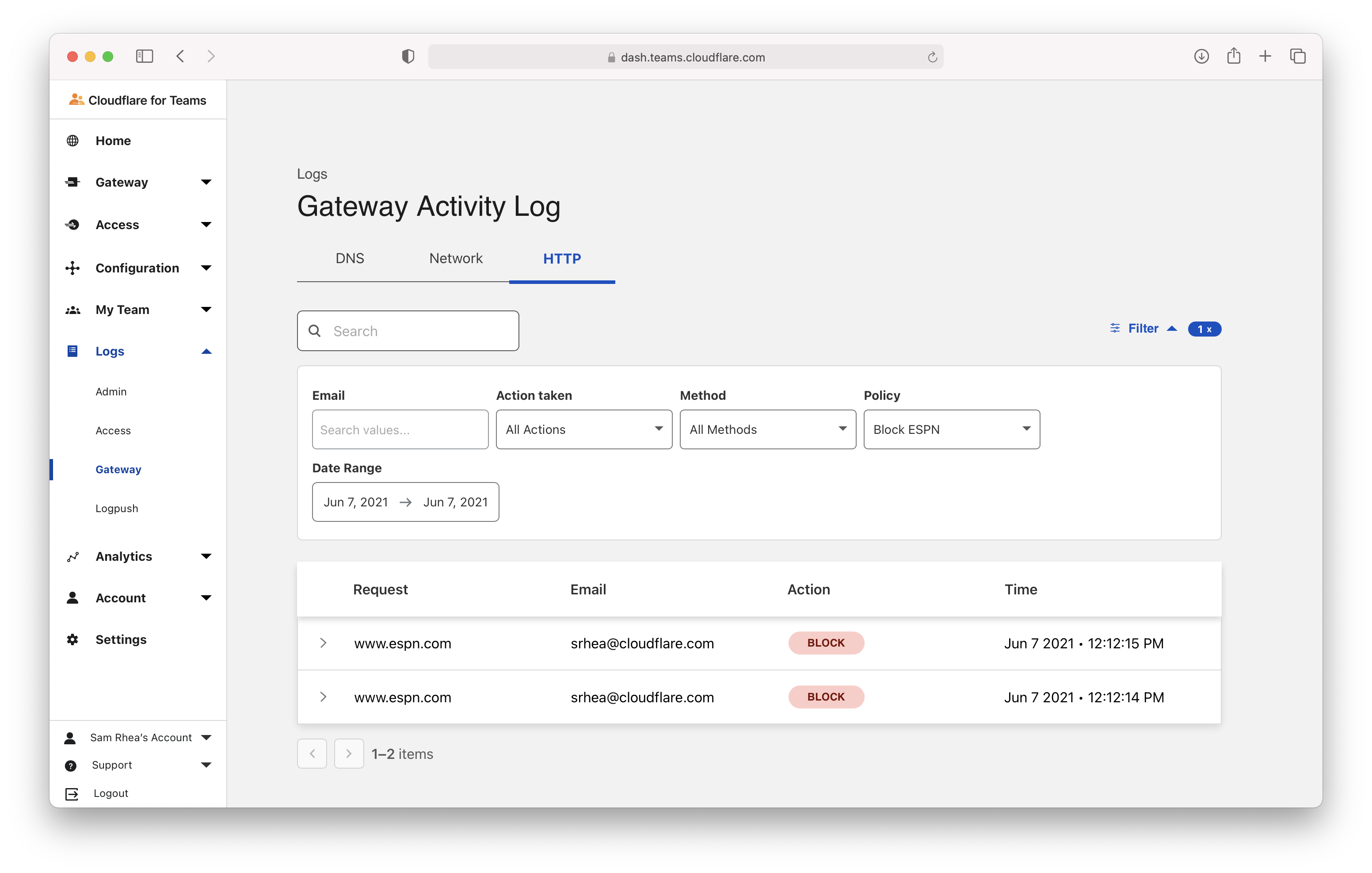Open Logpush under Logs

[x=117, y=508]
